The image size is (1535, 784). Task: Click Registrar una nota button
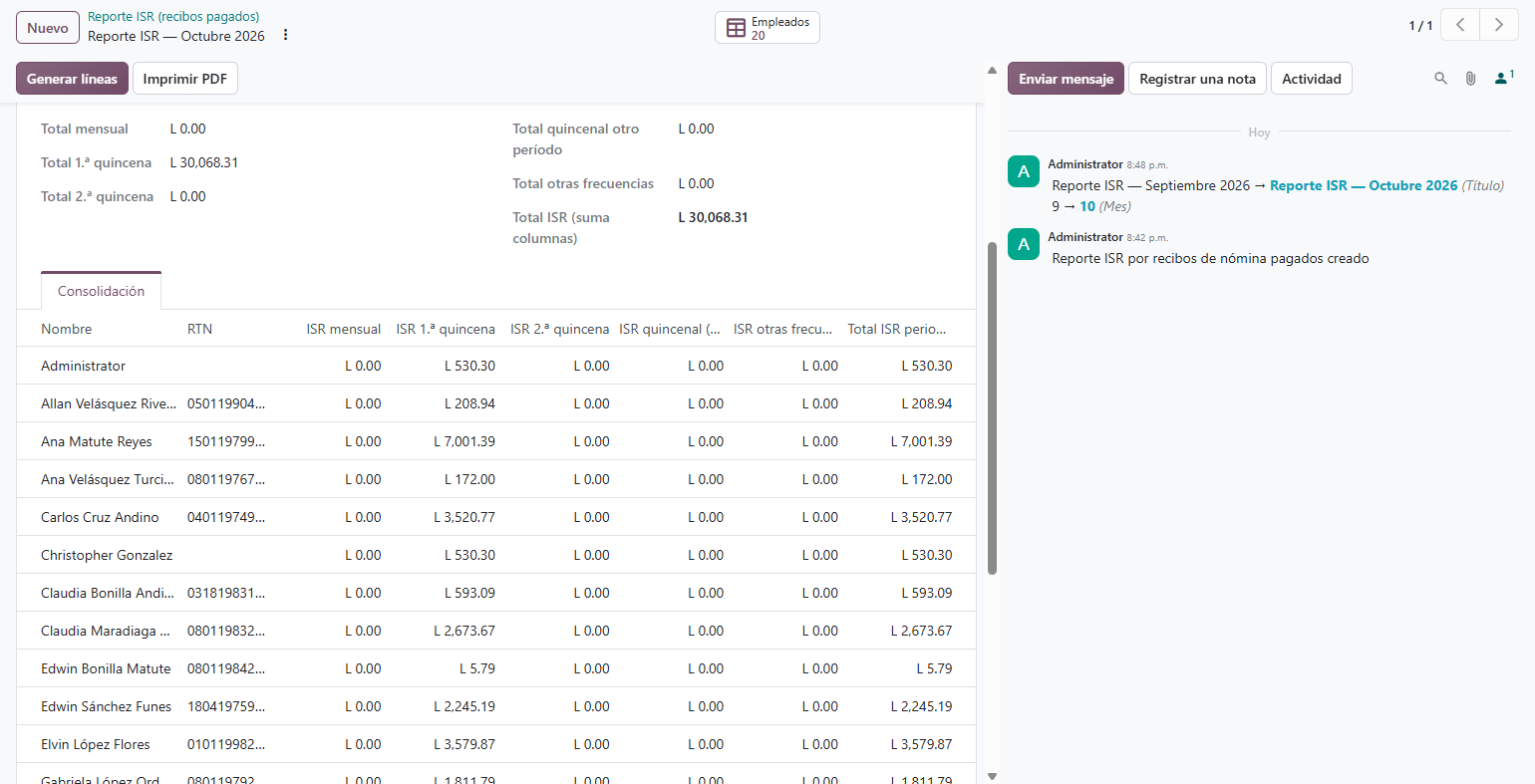tap(1197, 79)
